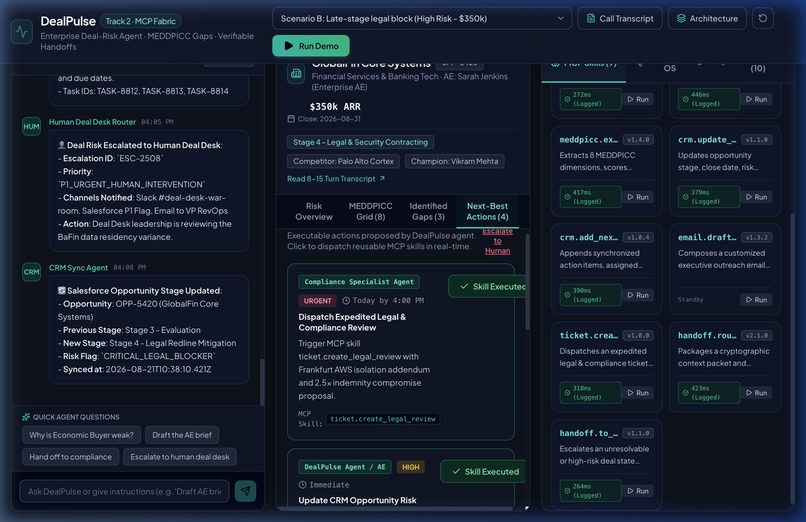806x522 pixels.
Task: Click the company building icon
Action: 296,74
